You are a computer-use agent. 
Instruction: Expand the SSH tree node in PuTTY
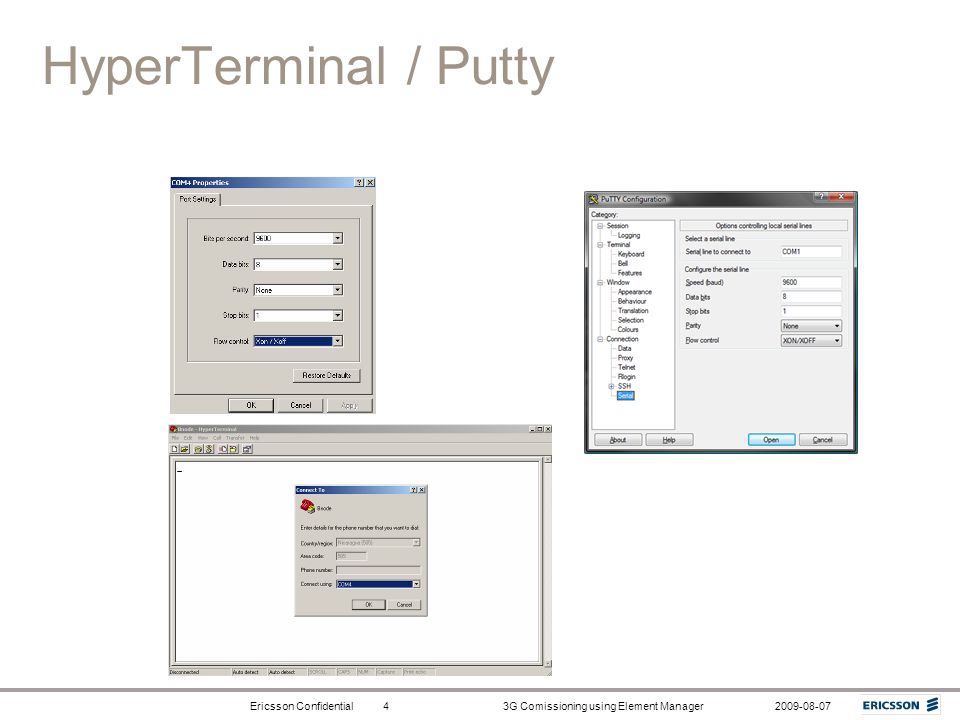click(x=611, y=386)
